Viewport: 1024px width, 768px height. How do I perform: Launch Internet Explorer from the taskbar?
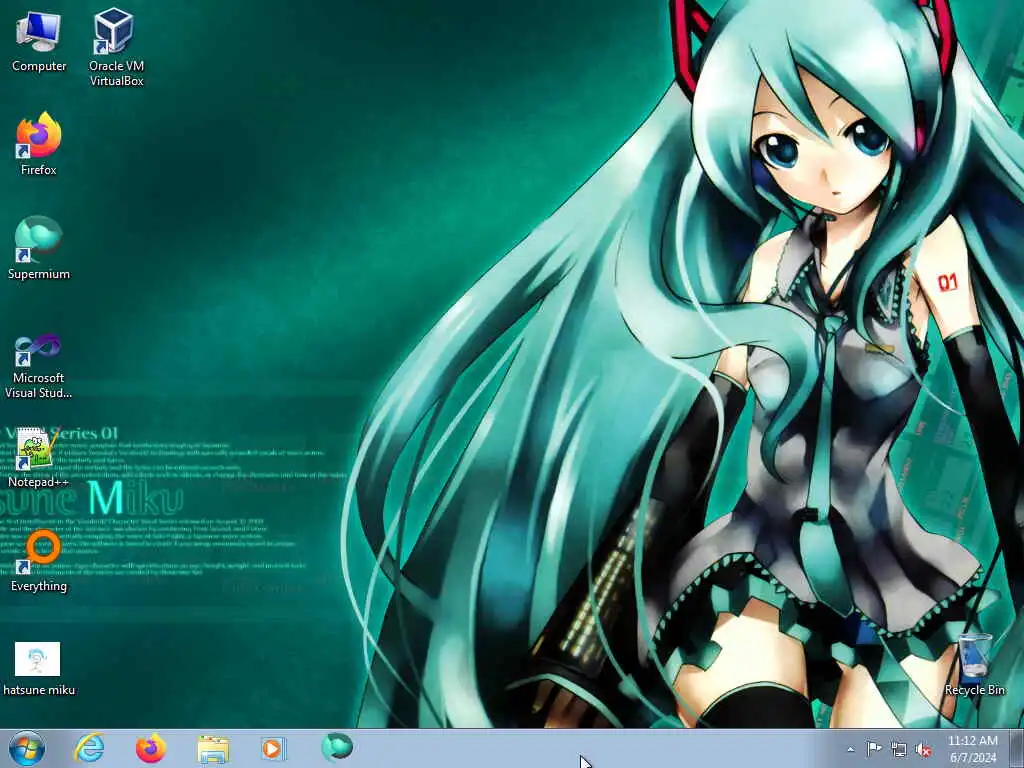point(89,748)
